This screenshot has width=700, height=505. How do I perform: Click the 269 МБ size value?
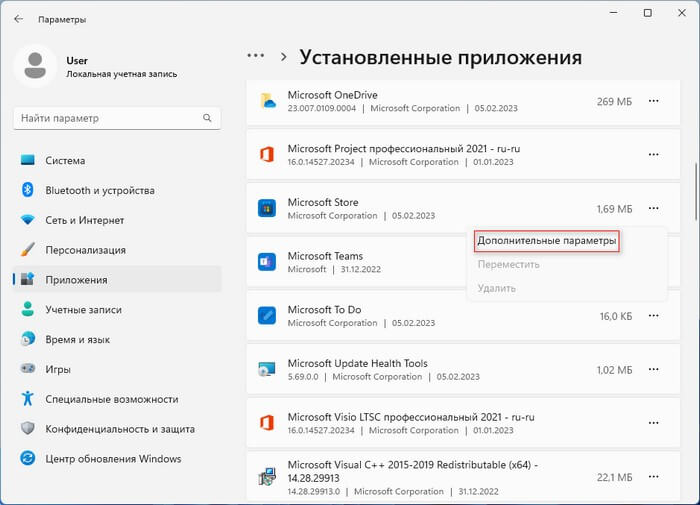coord(614,102)
